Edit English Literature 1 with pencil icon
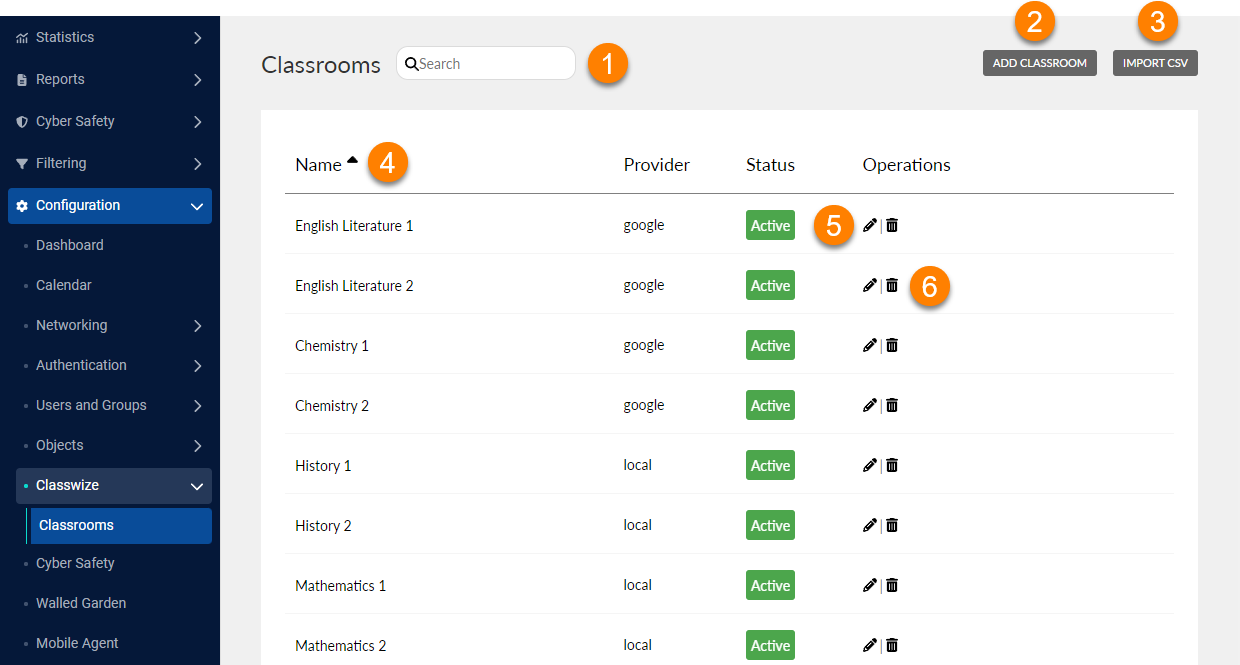 coord(869,226)
